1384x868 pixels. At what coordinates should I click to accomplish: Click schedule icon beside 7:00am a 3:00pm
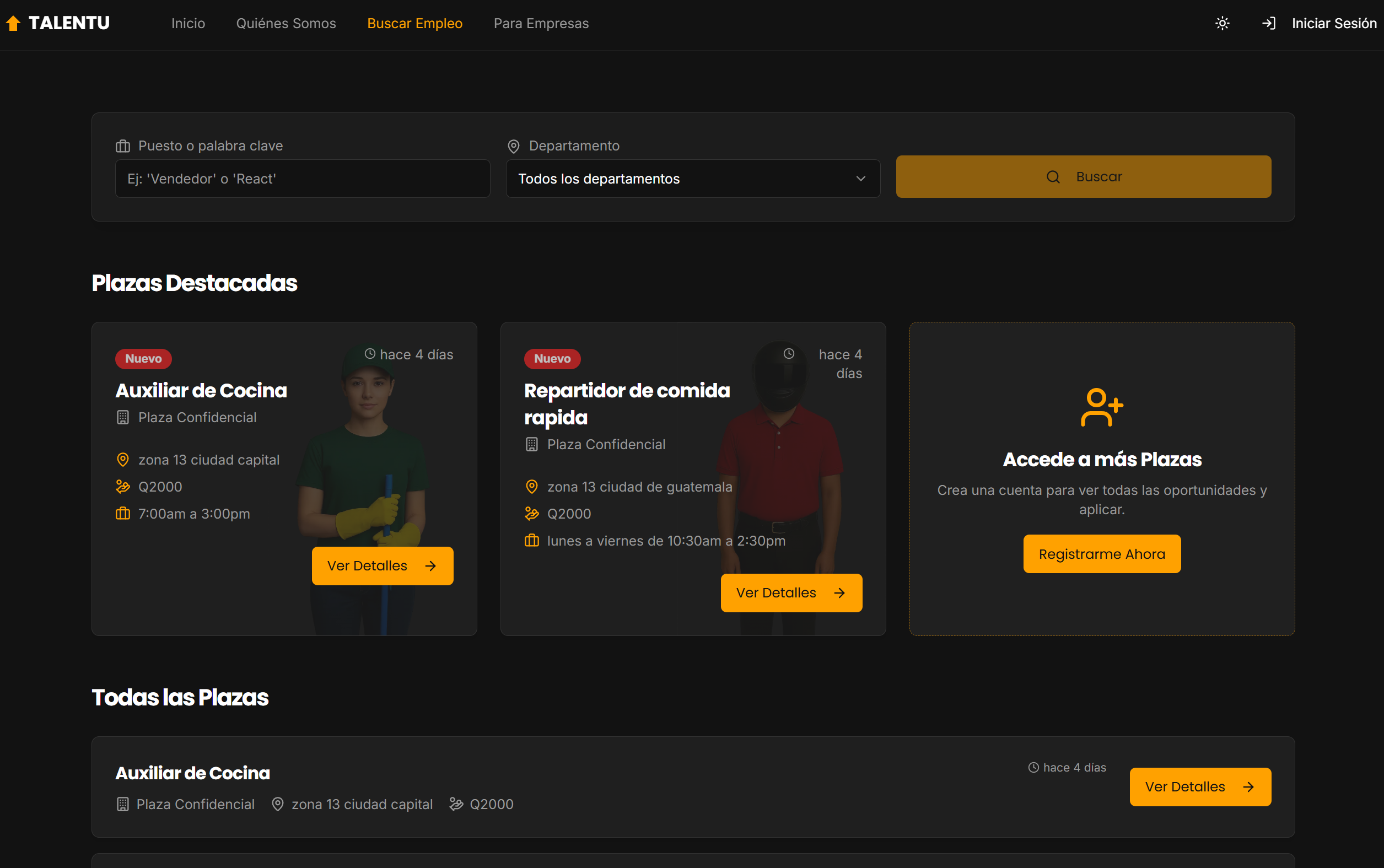(x=123, y=514)
